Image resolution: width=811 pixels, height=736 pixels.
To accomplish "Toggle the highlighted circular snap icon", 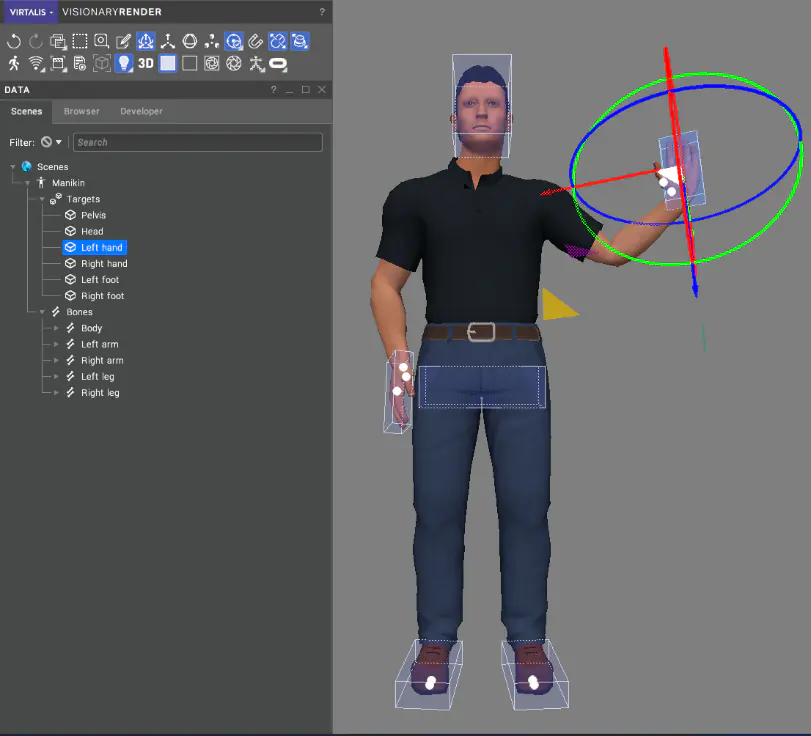I will [x=234, y=41].
